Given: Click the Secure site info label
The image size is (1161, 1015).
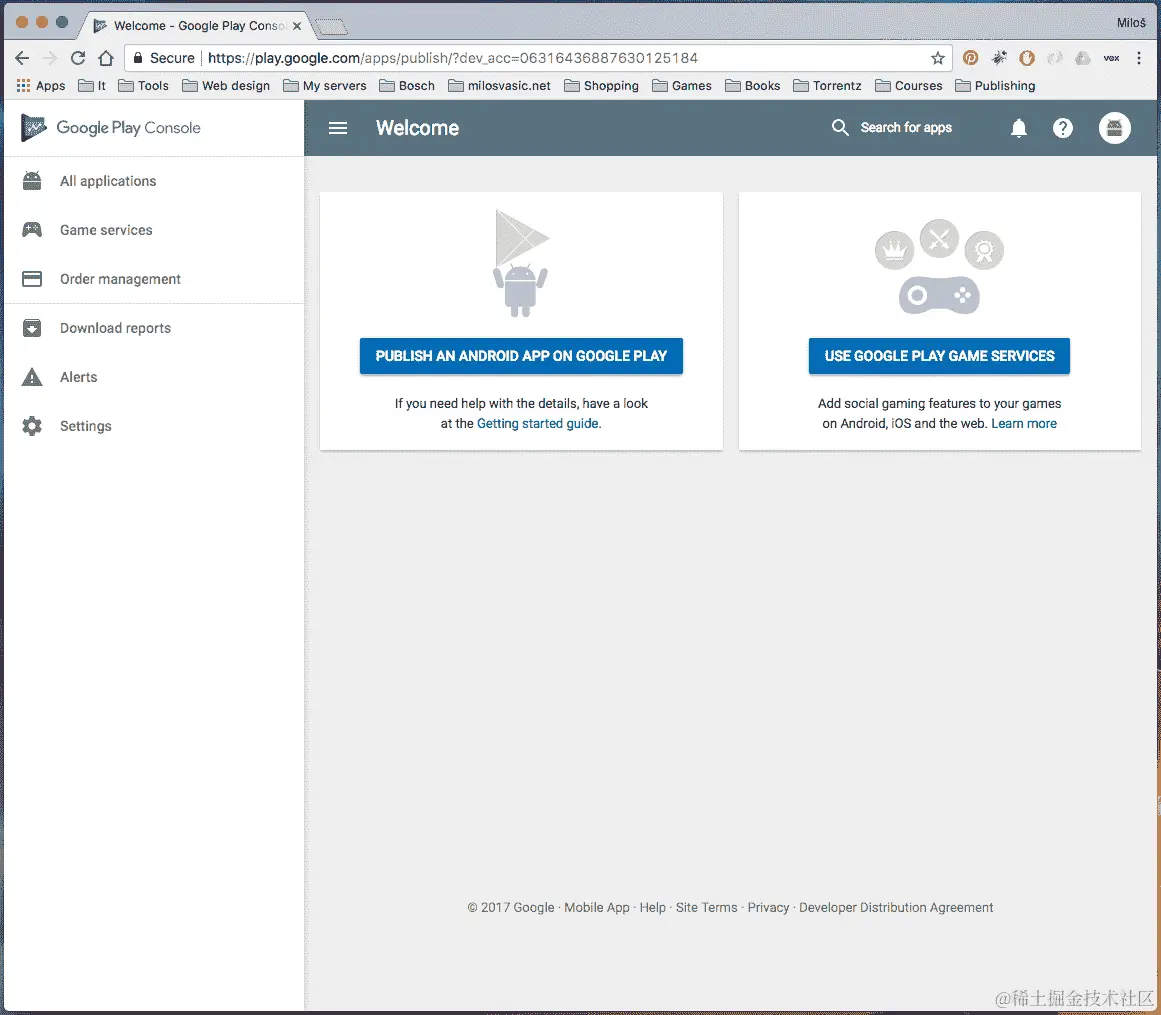Looking at the screenshot, I should [x=164, y=58].
